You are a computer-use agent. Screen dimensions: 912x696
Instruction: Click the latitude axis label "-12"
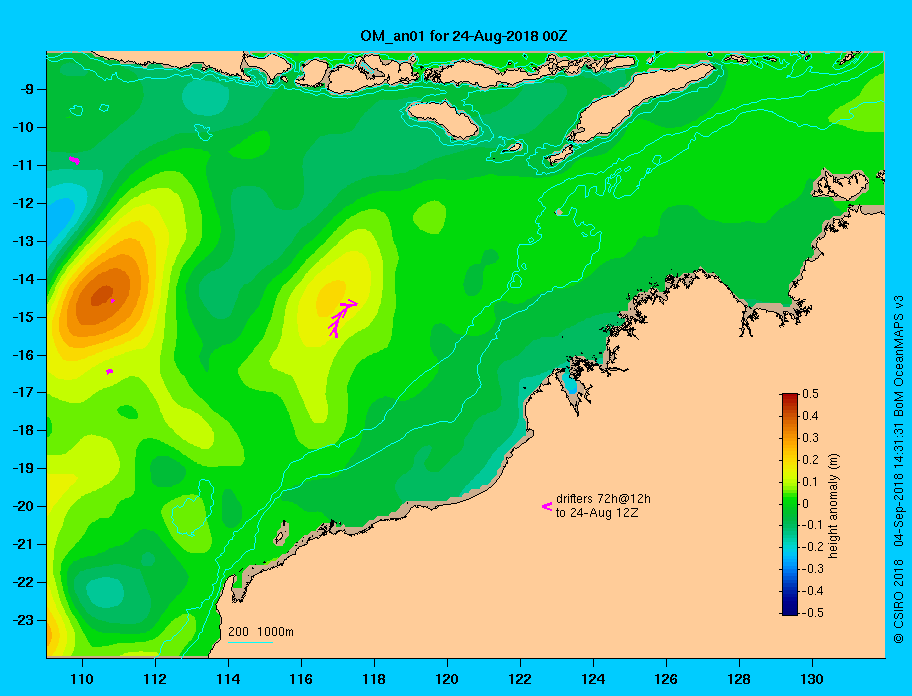pyautogui.click(x=23, y=204)
